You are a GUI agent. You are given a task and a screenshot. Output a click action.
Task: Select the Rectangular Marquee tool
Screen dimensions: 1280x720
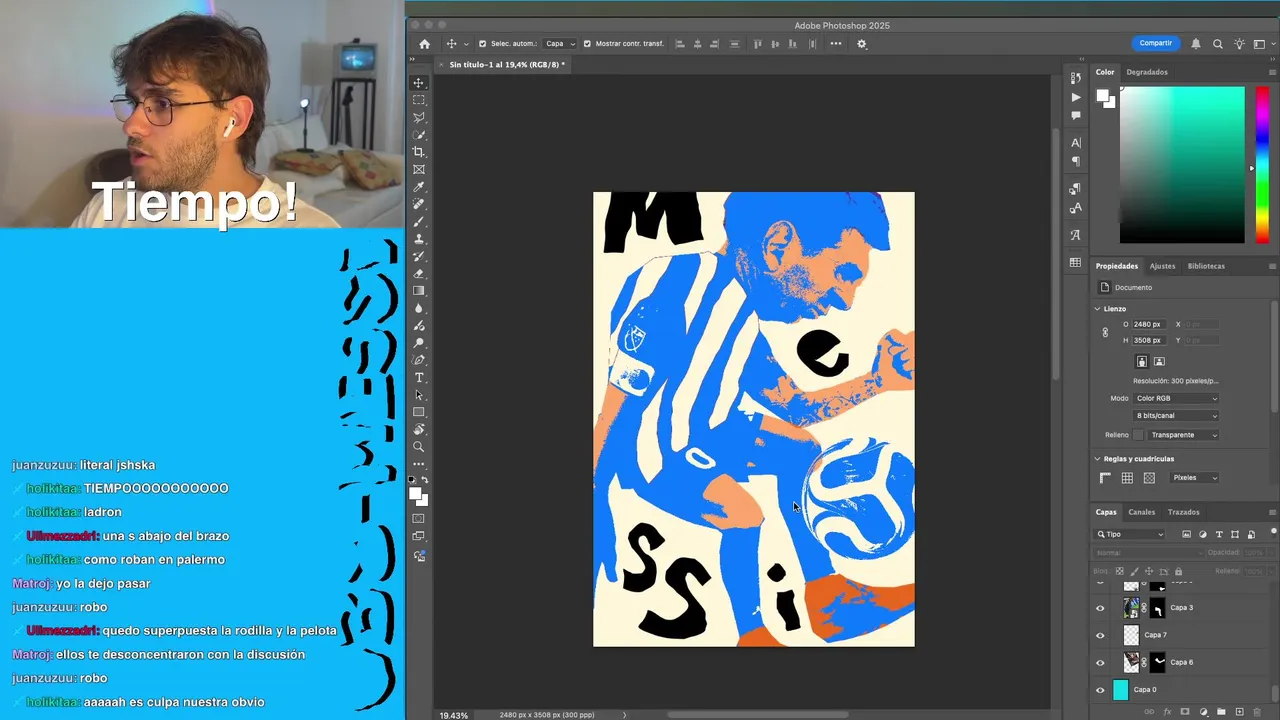tap(419, 100)
